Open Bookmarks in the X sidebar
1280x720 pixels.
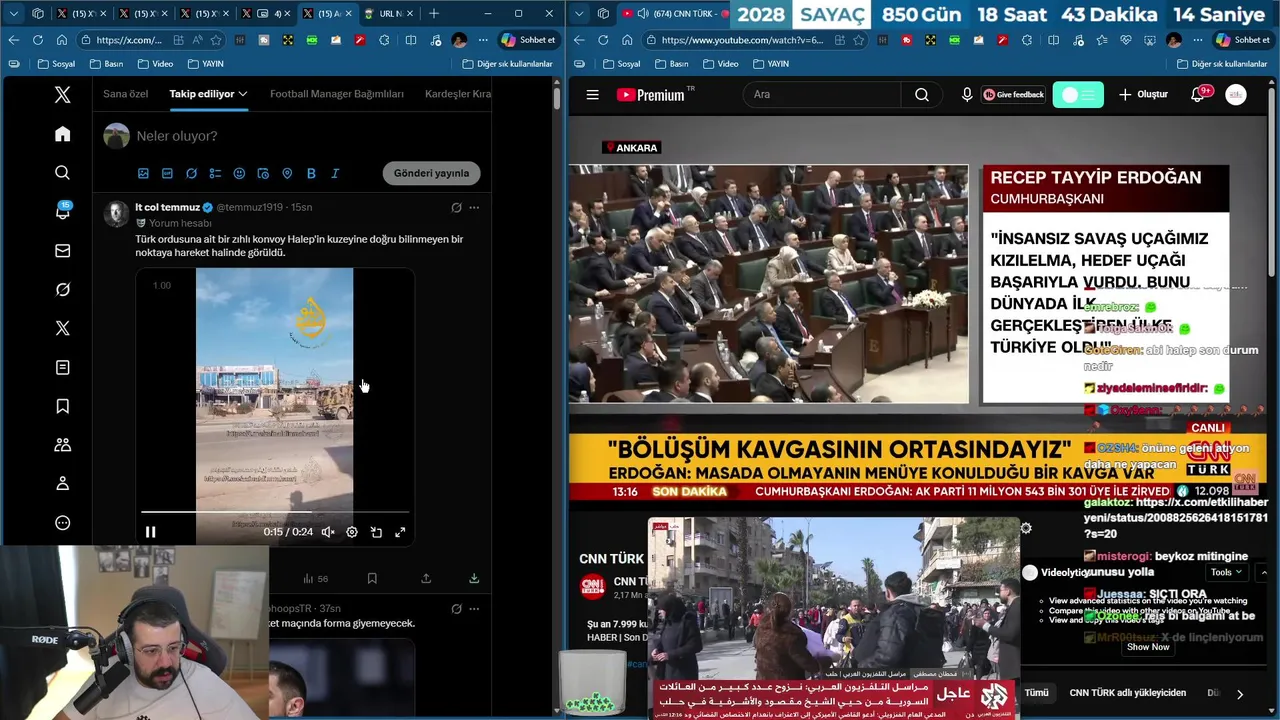(x=62, y=406)
